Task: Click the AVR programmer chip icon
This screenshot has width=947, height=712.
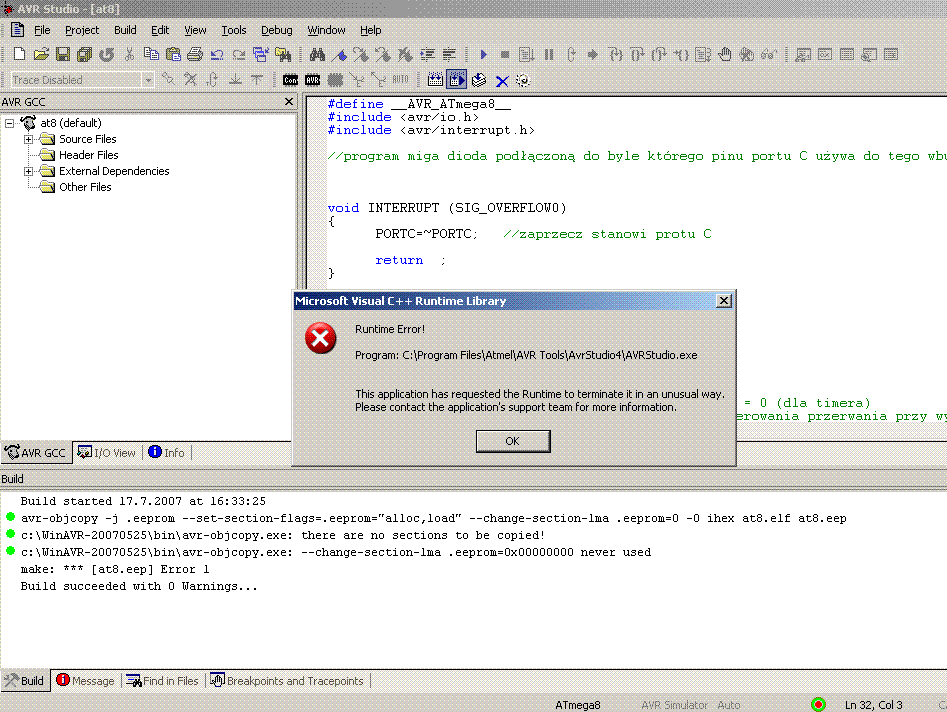Action: [x=313, y=80]
